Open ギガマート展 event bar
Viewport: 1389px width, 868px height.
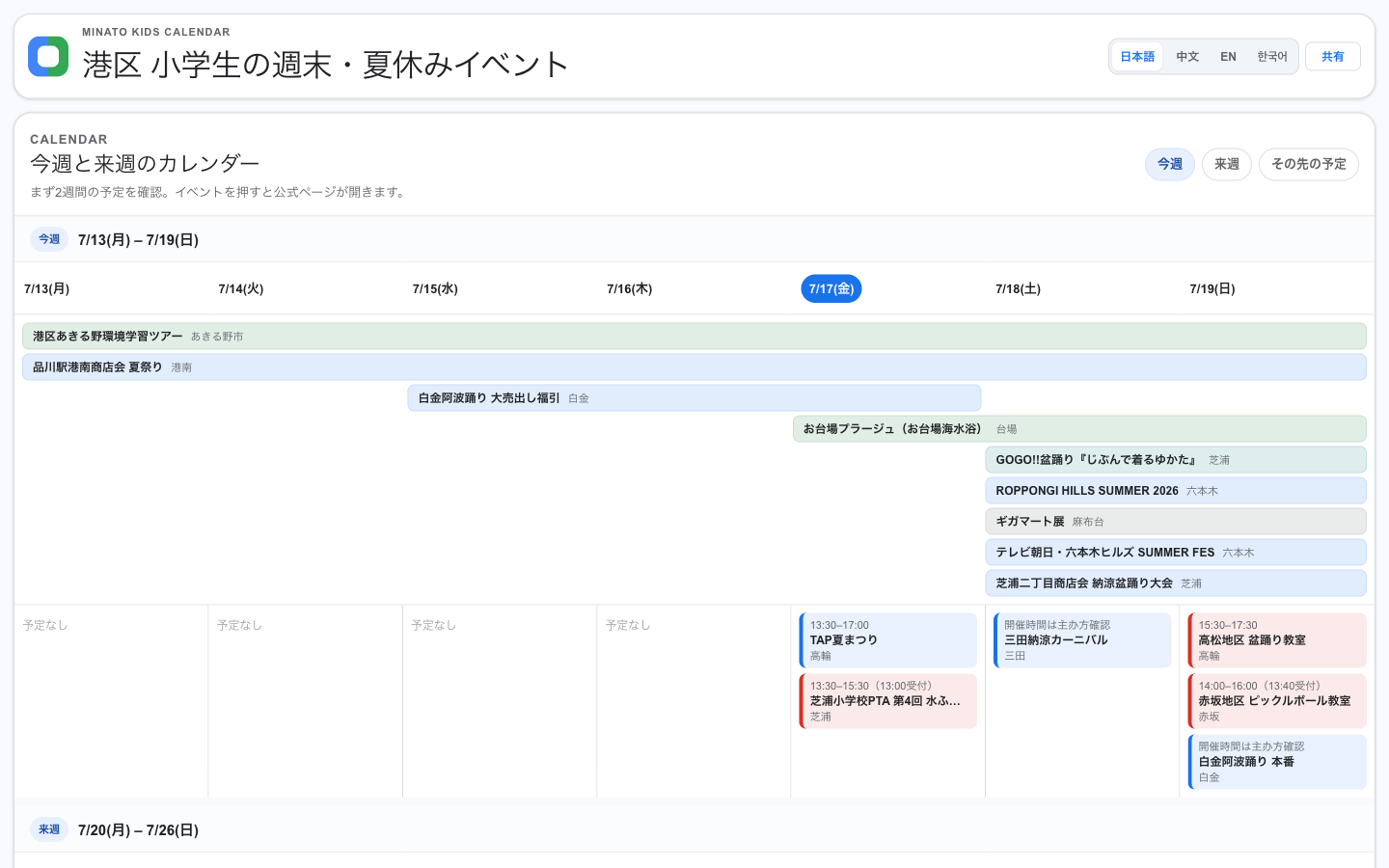[1176, 522]
